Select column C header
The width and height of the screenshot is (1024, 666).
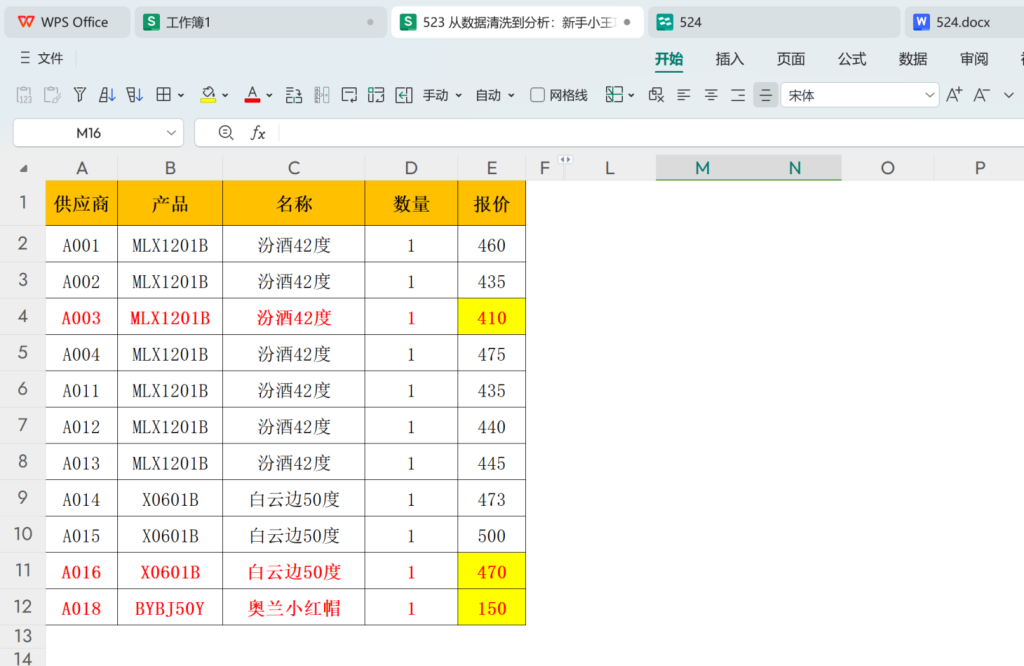tap(294, 168)
